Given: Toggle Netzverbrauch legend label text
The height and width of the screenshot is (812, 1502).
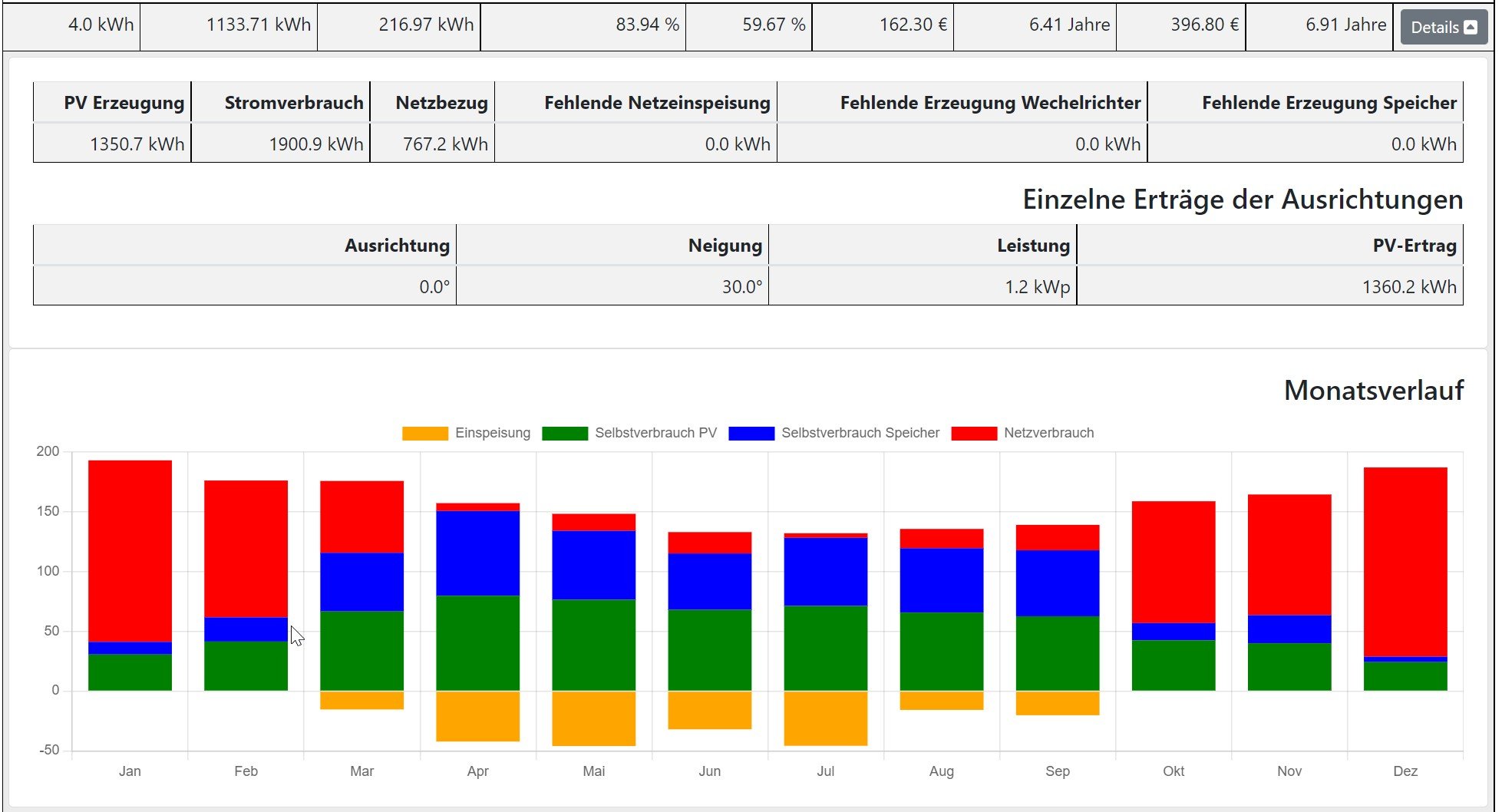Looking at the screenshot, I should point(1048,434).
